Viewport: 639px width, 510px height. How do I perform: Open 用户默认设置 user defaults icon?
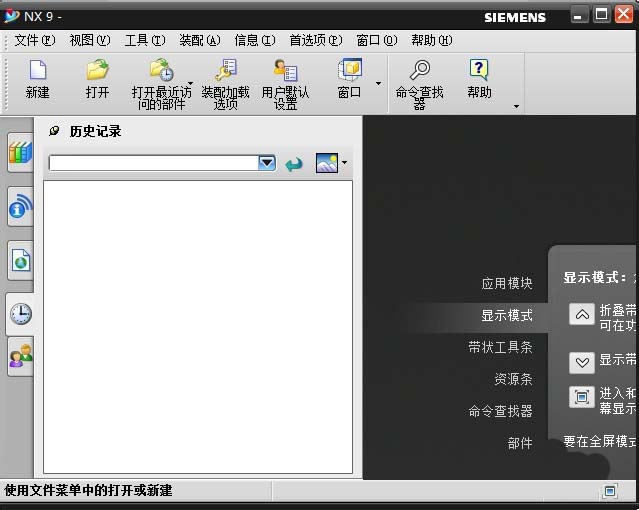pos(285,70)
